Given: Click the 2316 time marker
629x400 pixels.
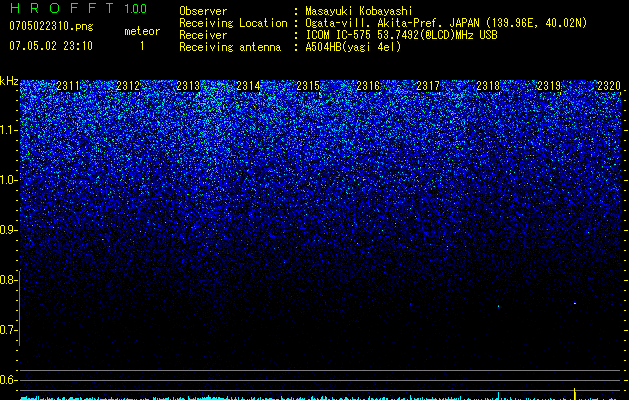Looking at the screenshot, I should (x=368, y=86).
